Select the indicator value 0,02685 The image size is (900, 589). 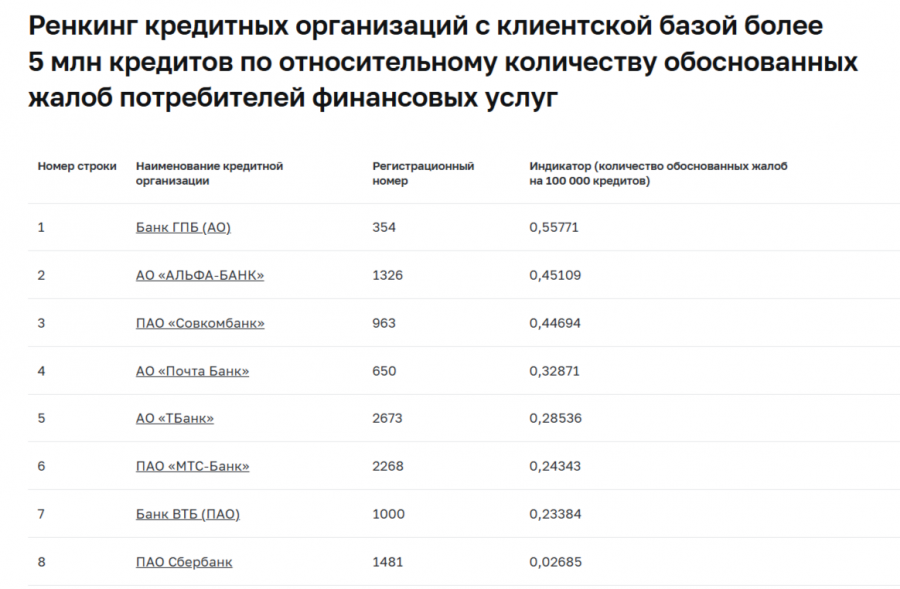tap(554, 562)
